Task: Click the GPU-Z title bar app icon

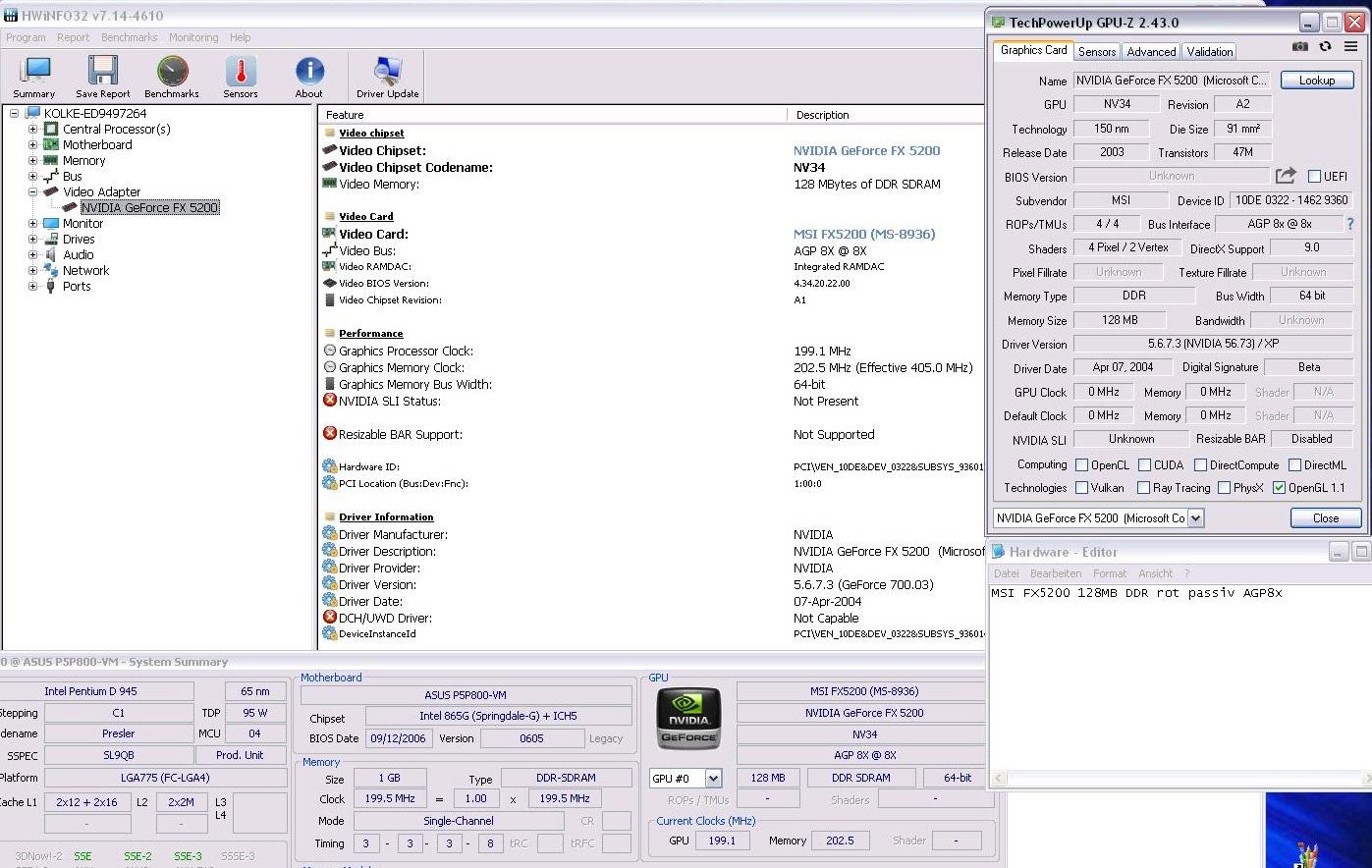Action: point(999,23)
